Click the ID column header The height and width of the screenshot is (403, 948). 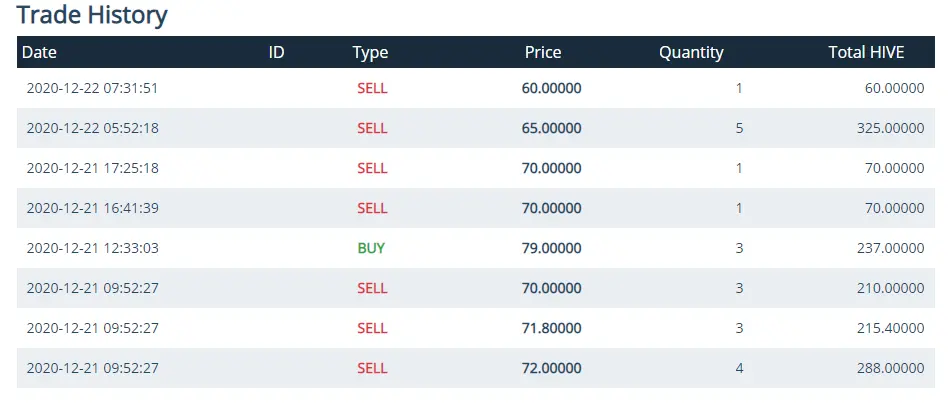point(276,53)
